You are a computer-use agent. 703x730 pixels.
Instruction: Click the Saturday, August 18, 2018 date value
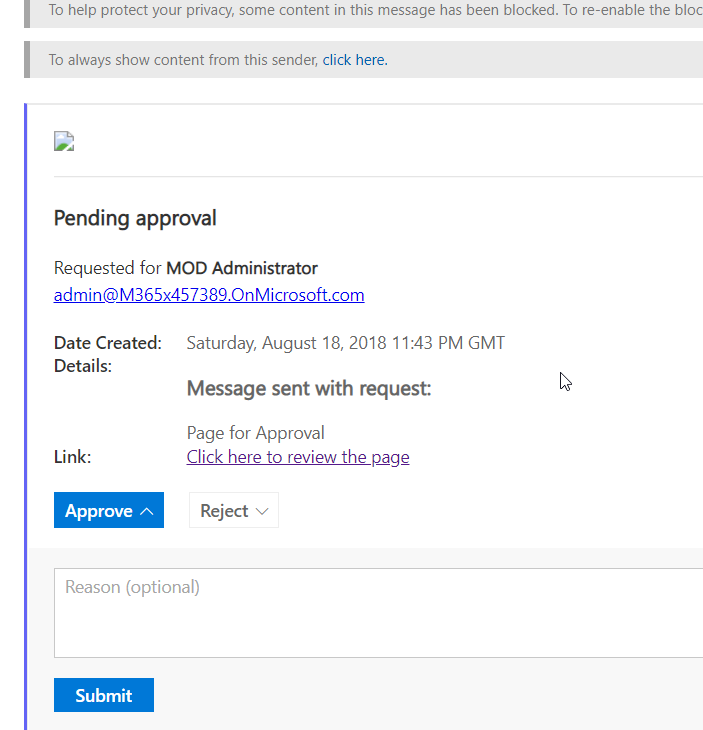tap(345, 343)
